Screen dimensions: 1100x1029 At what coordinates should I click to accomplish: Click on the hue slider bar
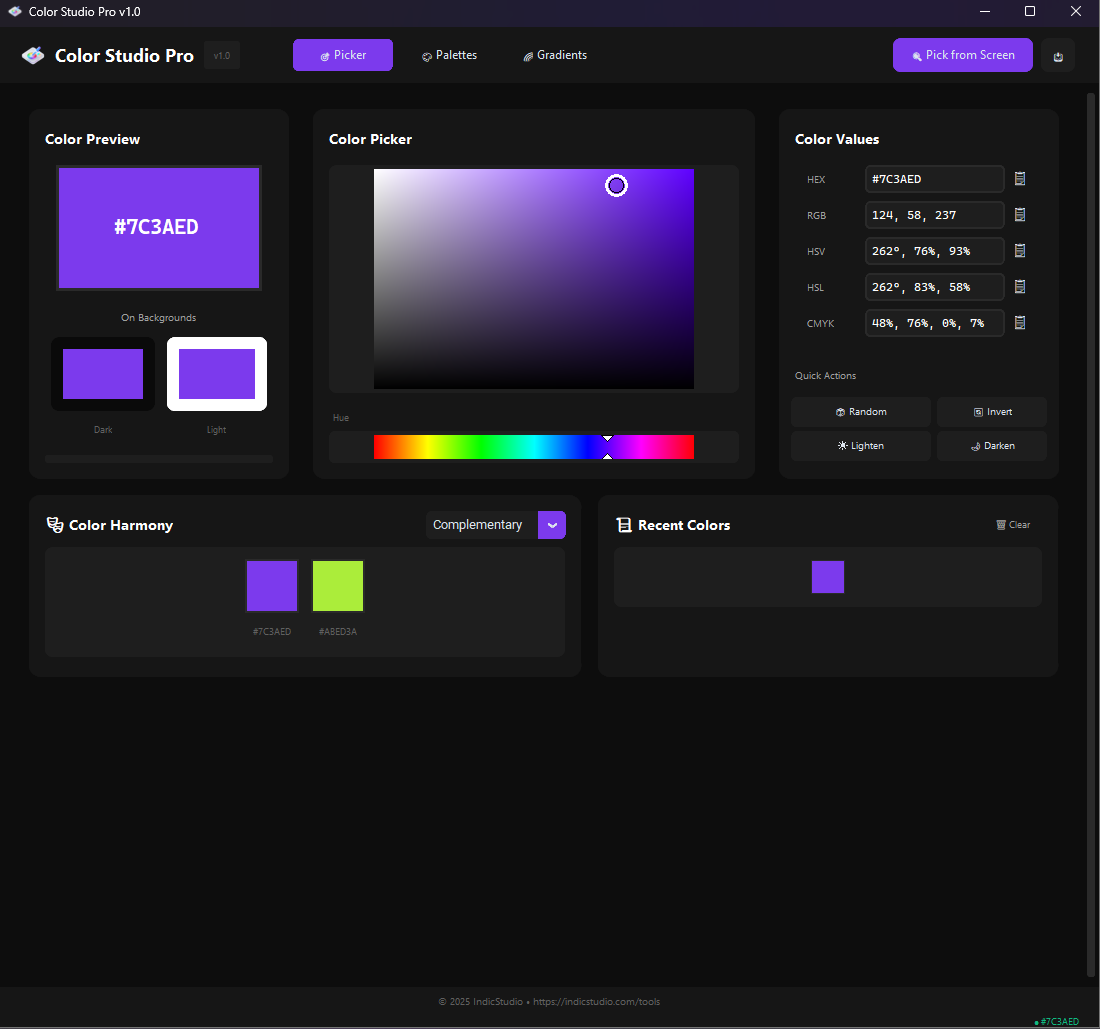pos(534,447)
